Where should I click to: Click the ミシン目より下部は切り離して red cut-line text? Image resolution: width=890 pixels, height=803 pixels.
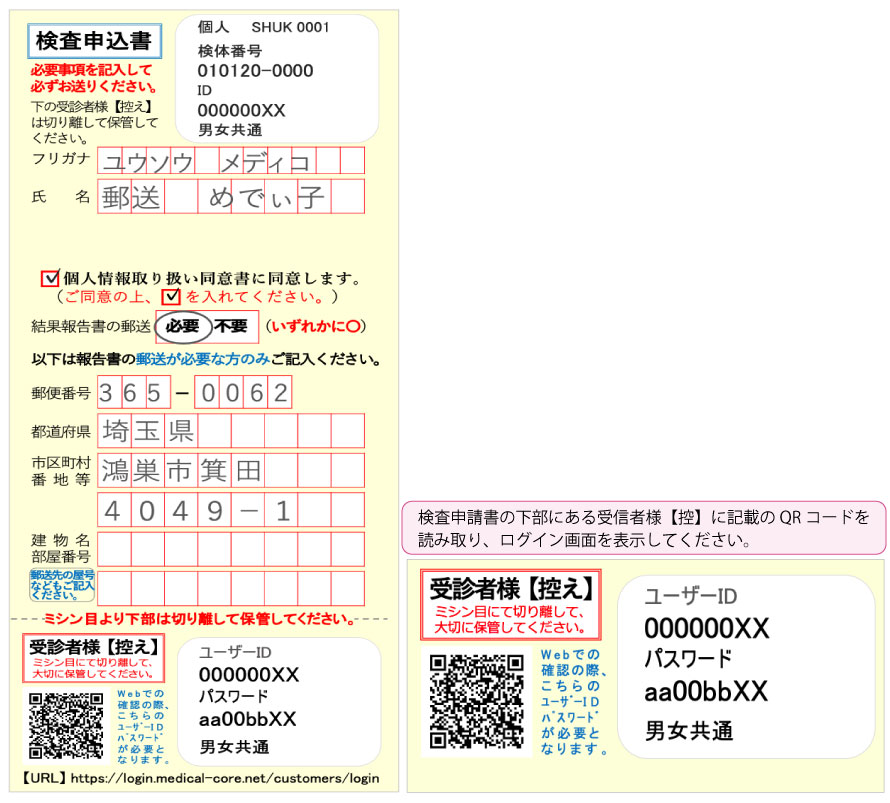[200, 619]
